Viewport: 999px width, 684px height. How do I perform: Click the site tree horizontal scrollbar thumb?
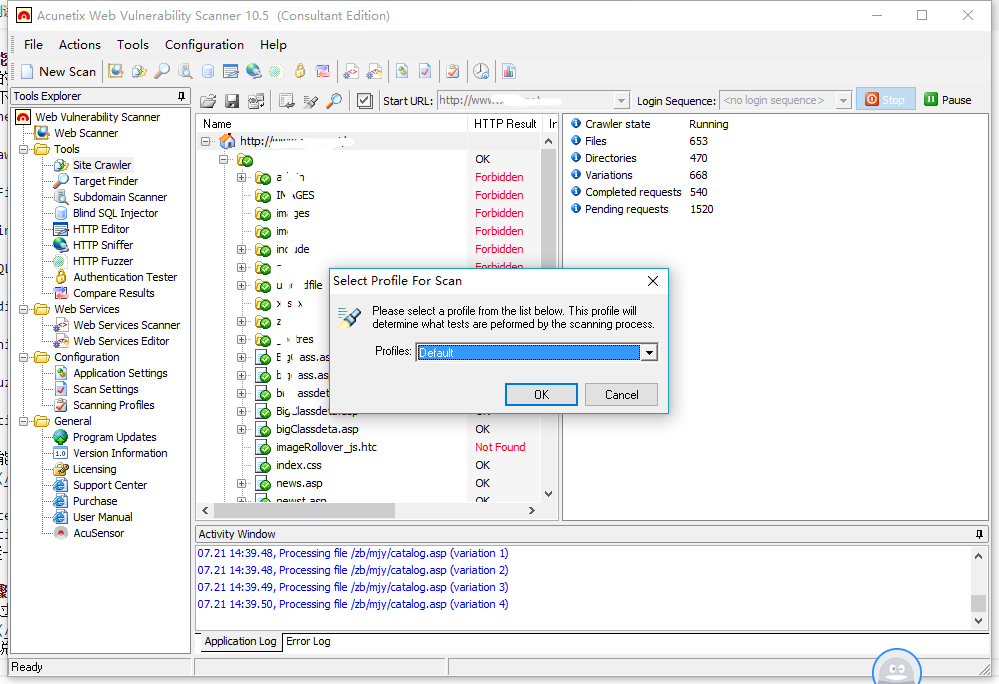coord(305,511)
